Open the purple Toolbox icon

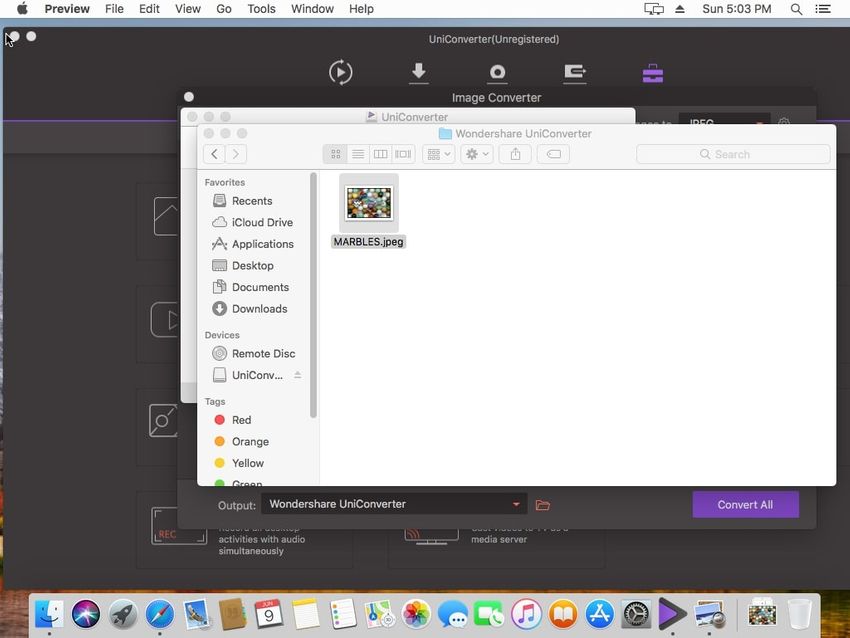coord(652,73)
